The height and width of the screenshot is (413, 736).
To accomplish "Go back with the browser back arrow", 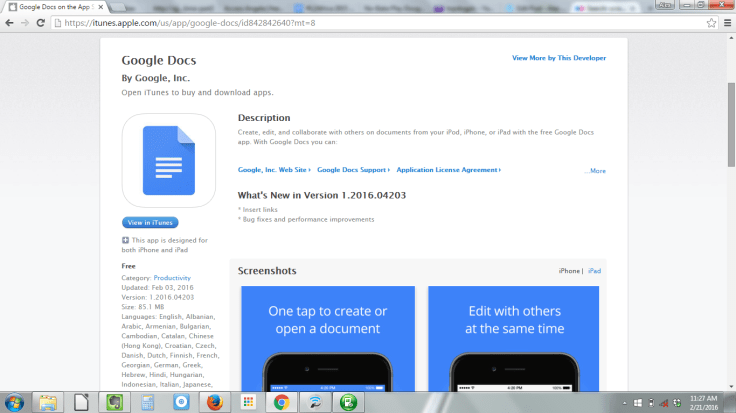I will (9, 23).
